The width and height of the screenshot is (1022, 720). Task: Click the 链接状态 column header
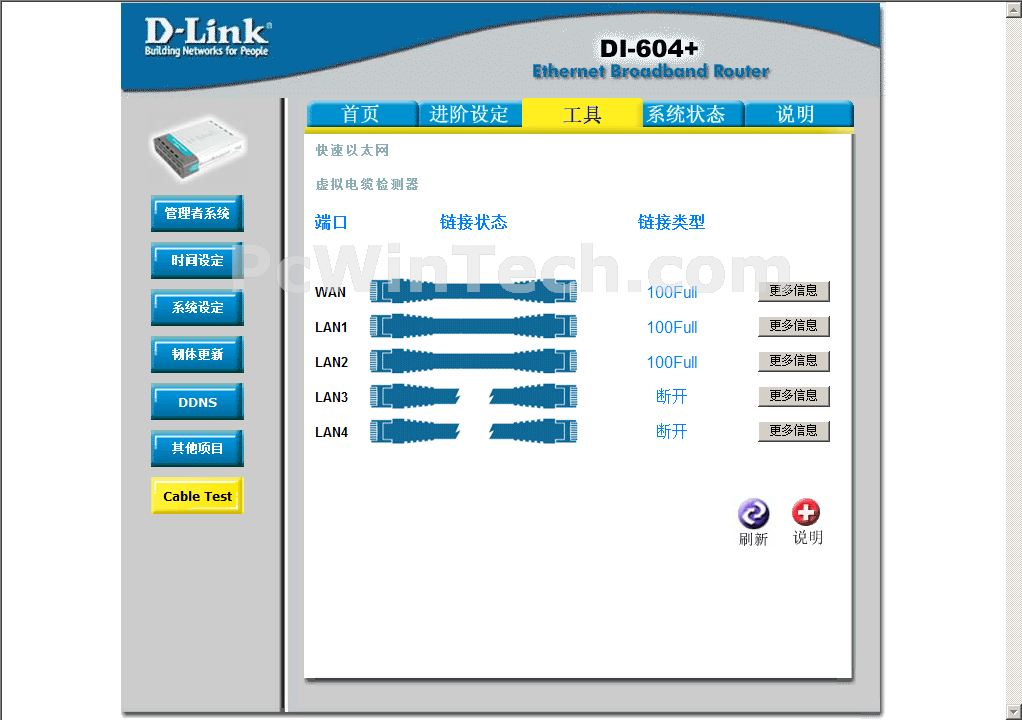[474, 222]
